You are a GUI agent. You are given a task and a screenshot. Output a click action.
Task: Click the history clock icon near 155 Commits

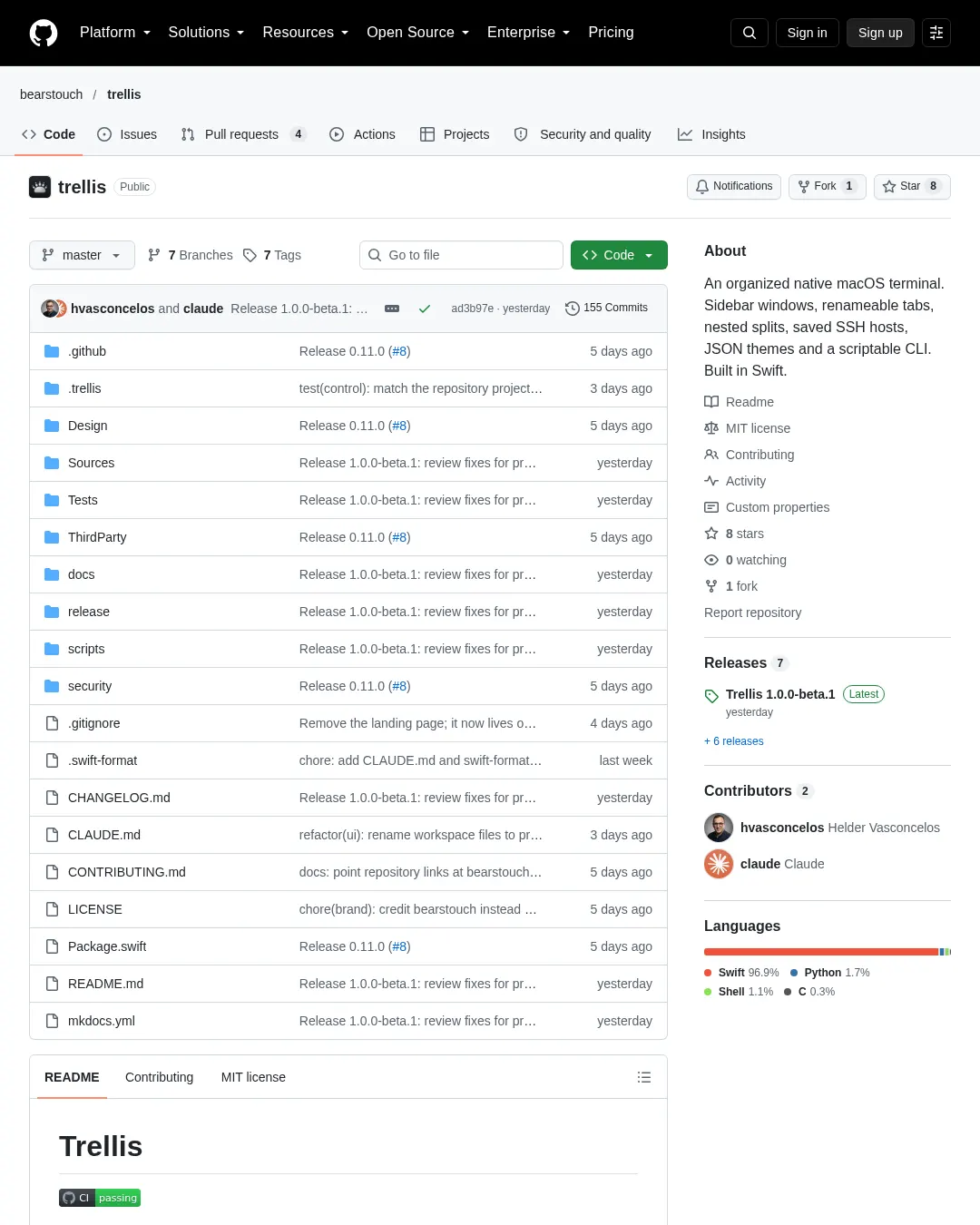(572, 309)
